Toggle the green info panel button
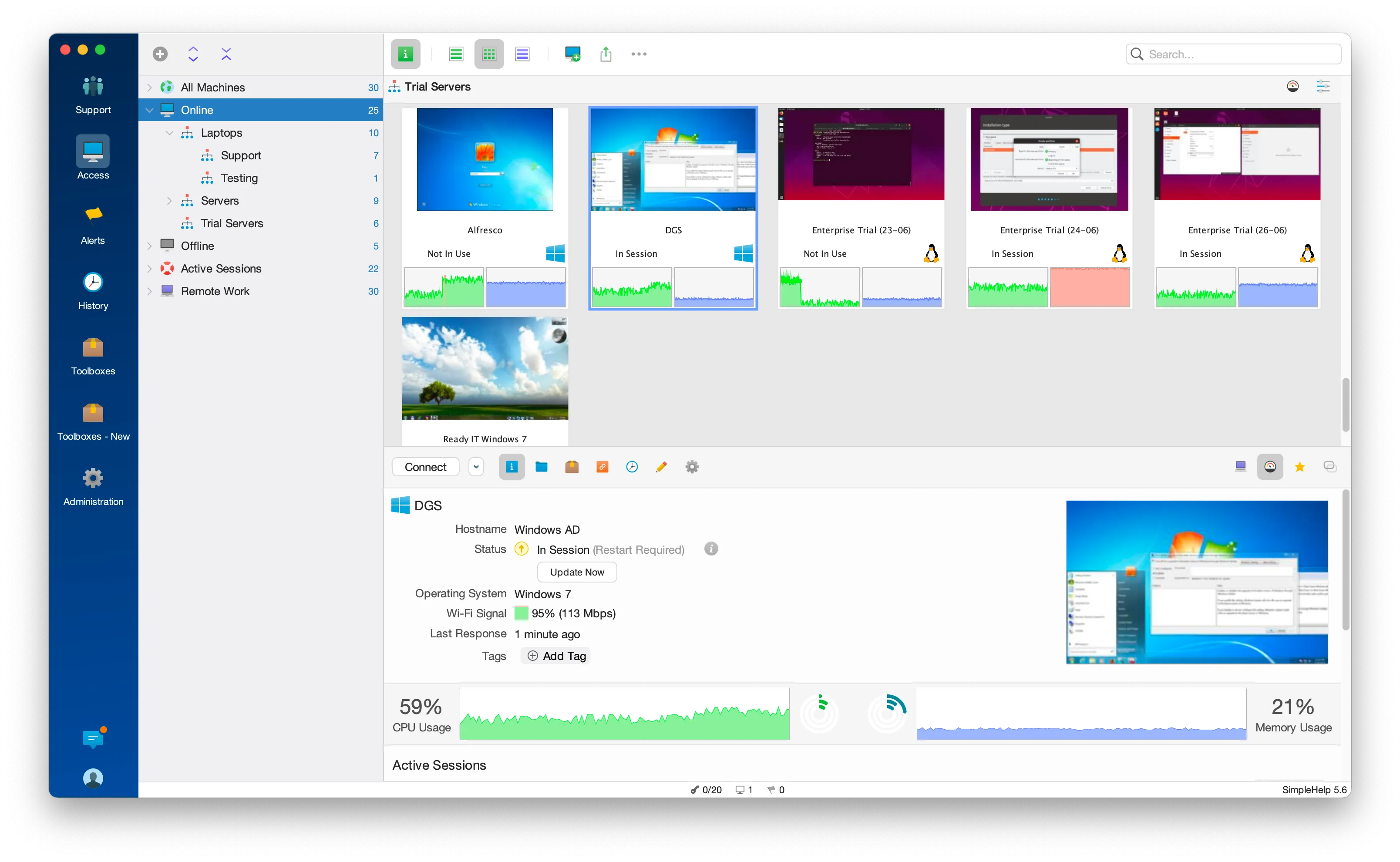The height and width of the screenshot is (862, 1400). (x=405, y=54)
